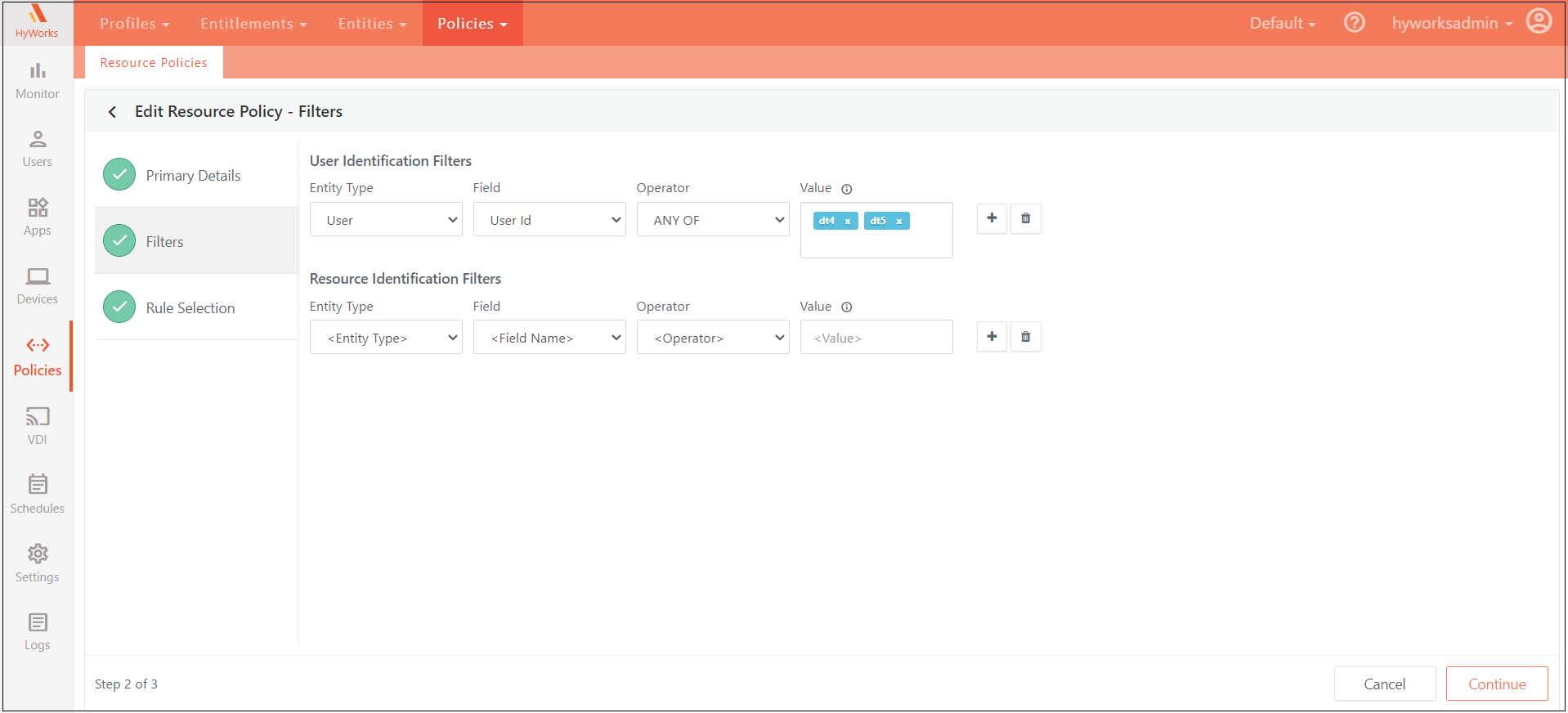Screen dimensions: 1568x713
Task: Select Policies in the sidebar
Action: click(x=38, y=356)
